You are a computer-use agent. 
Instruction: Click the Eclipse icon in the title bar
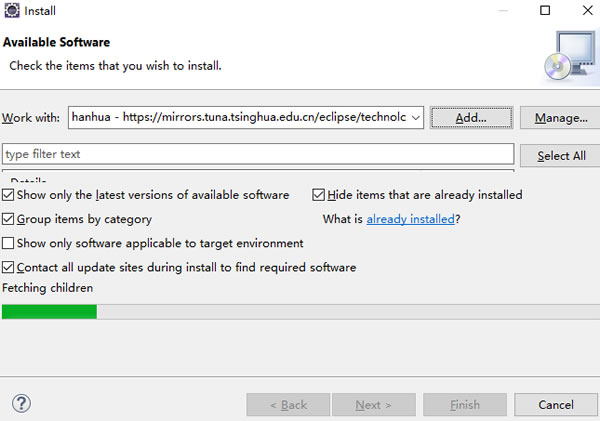pyautogui.click(x=11, y=11)
